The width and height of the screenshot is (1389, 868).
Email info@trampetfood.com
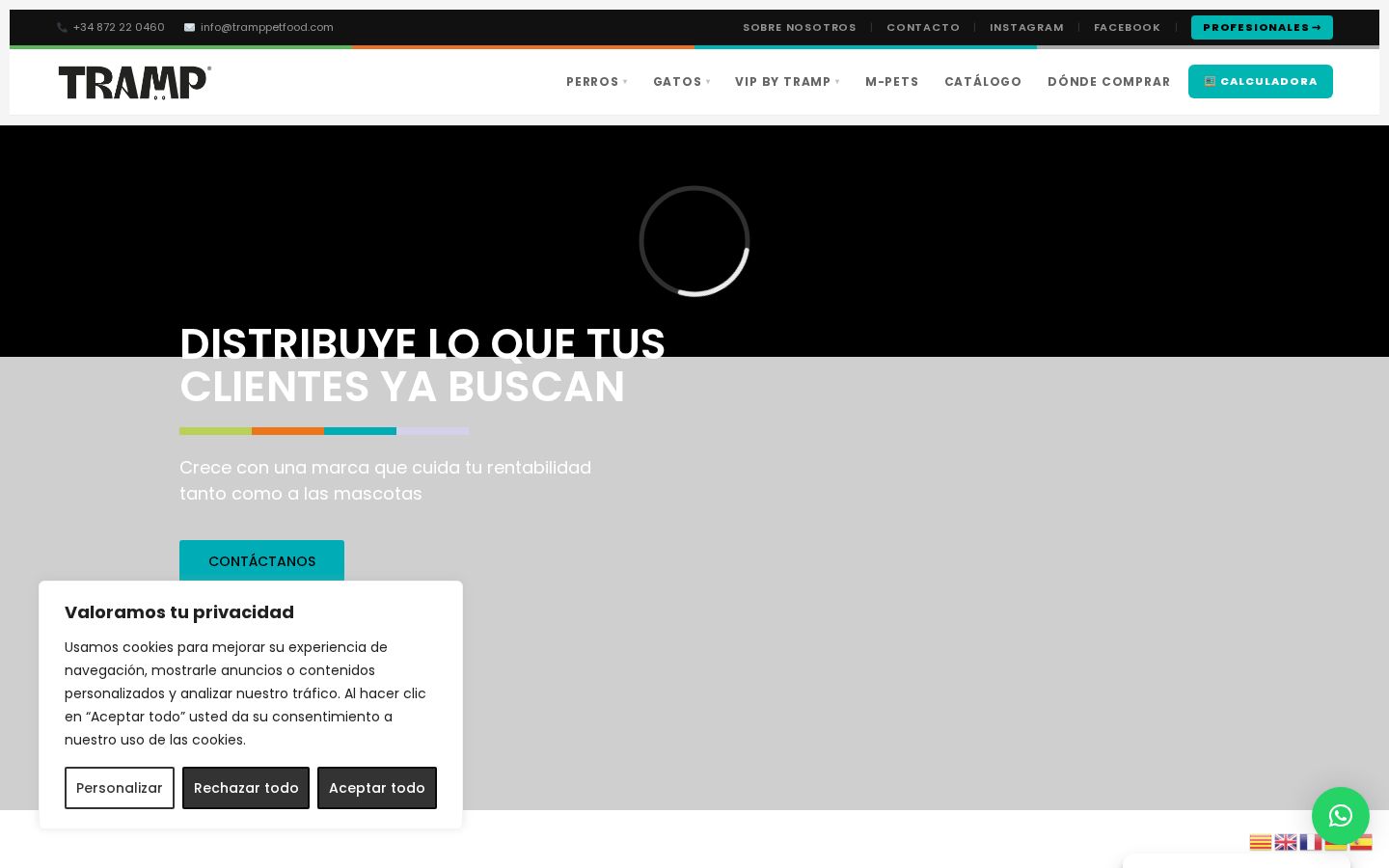click(x=267, y=27)
